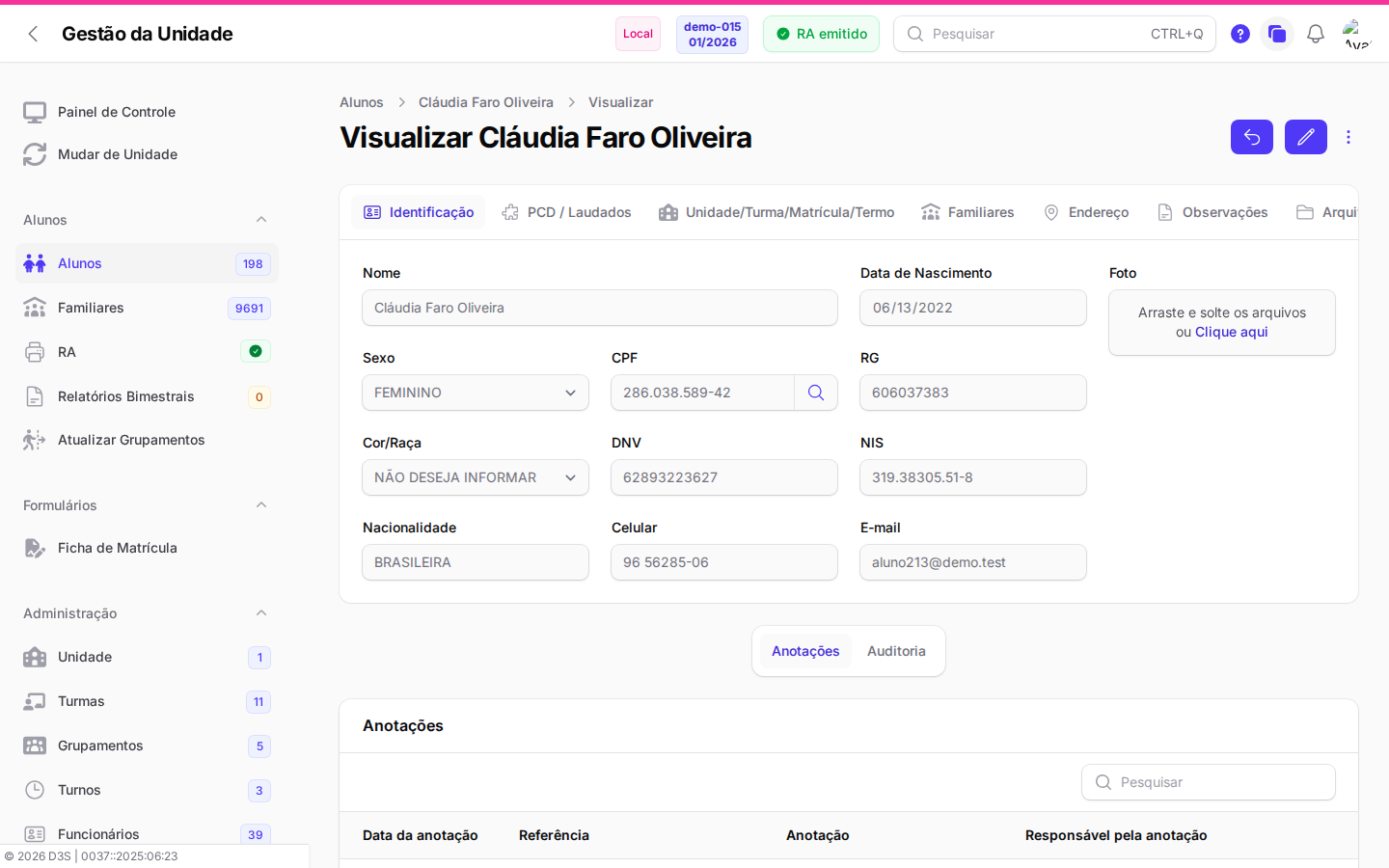This screenshot has height=868, width=1389.
Task: Click the demo-015 01/2026 badge
Action: [x=713, y=34]
